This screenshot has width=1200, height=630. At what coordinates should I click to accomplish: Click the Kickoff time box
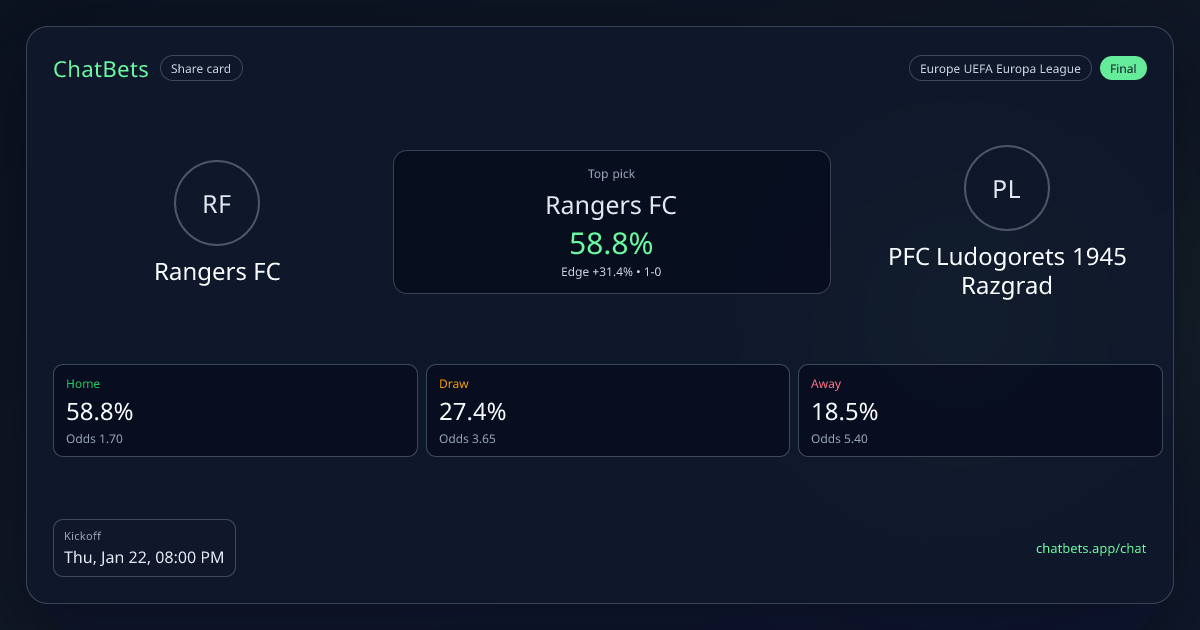point(144,548)
